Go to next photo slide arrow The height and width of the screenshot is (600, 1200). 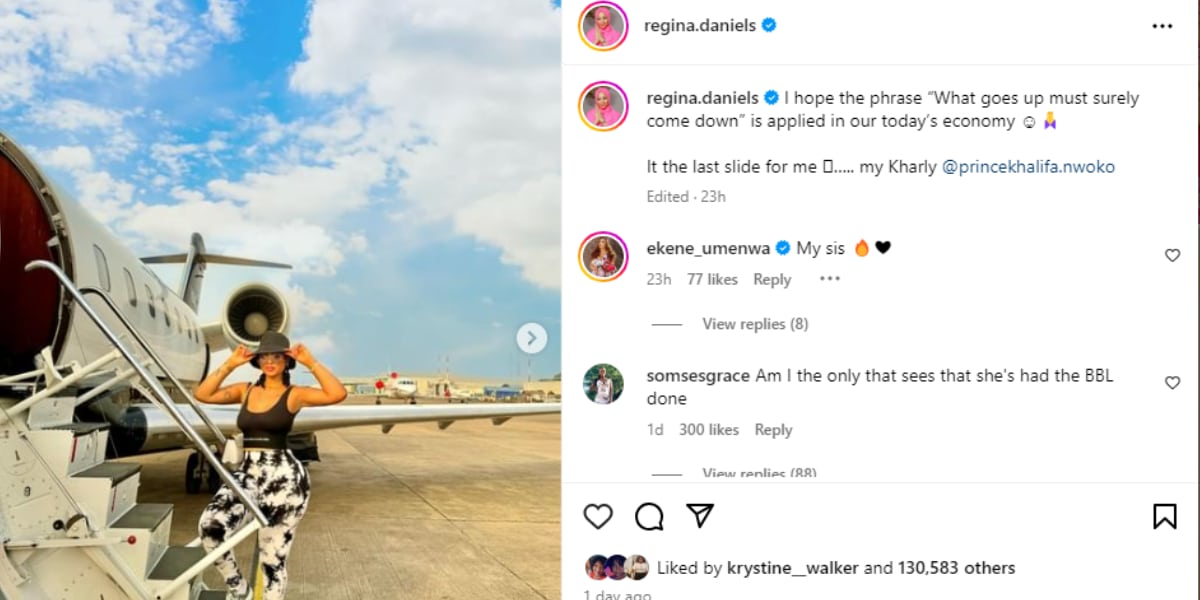pos(531,338)
